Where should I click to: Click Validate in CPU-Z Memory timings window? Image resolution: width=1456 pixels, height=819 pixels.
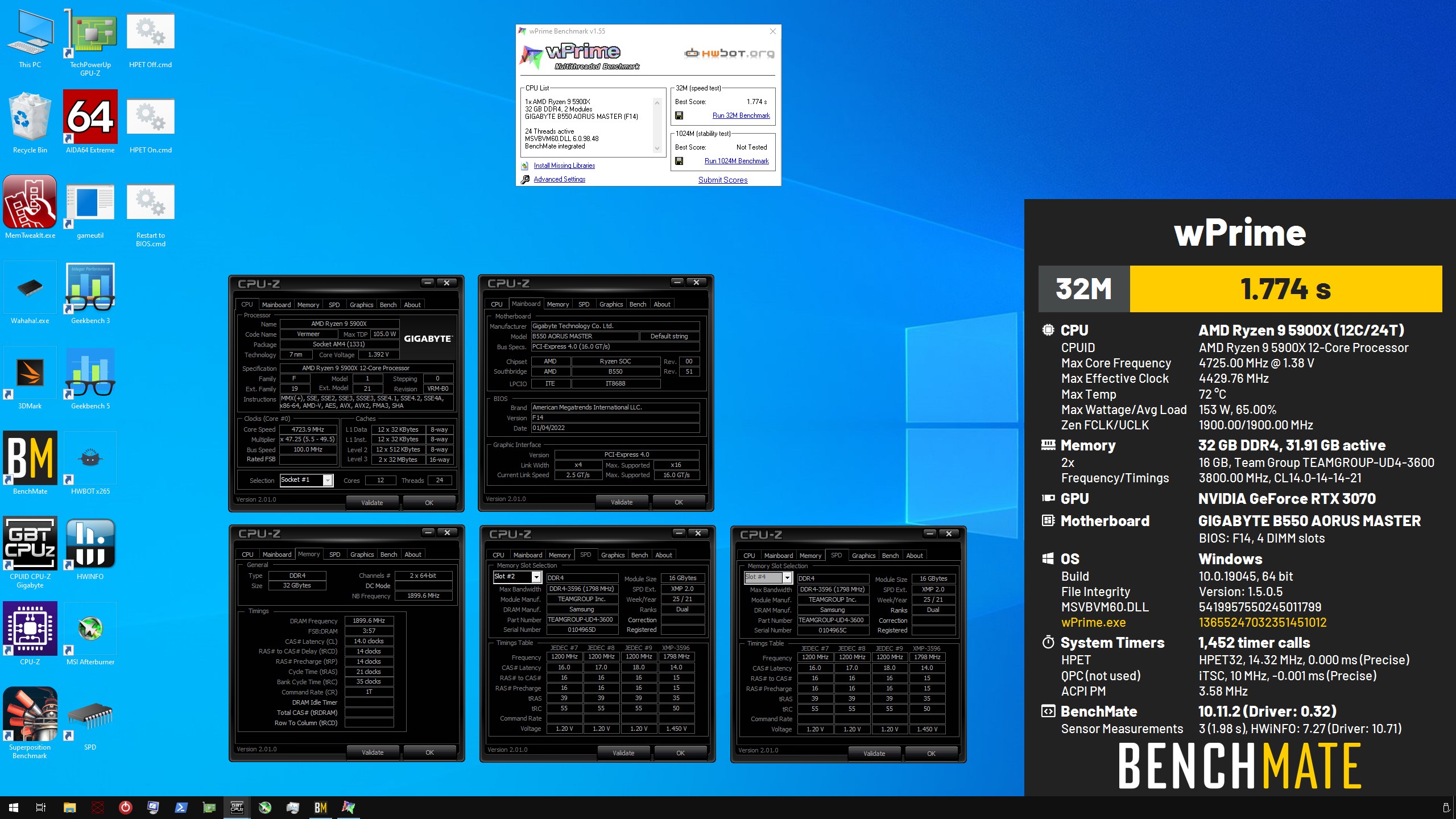point(373,752)
